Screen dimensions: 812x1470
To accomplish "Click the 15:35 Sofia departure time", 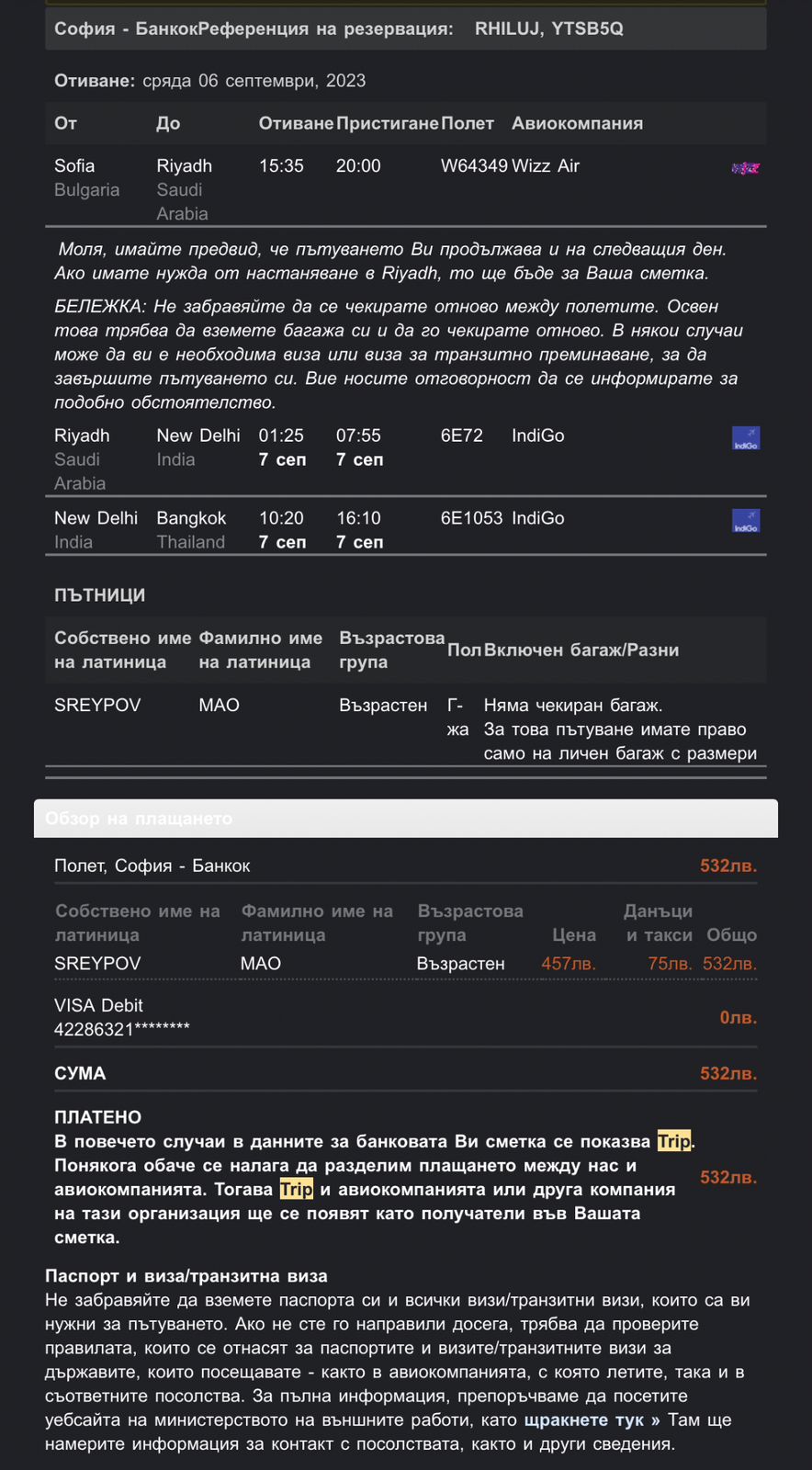I will point(281,166).
